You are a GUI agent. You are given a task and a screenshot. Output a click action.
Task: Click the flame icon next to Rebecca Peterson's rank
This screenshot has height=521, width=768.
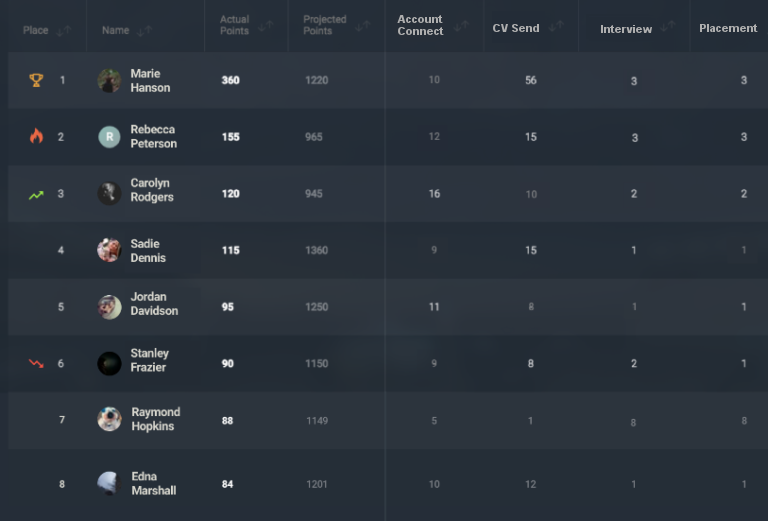[36, 136]
